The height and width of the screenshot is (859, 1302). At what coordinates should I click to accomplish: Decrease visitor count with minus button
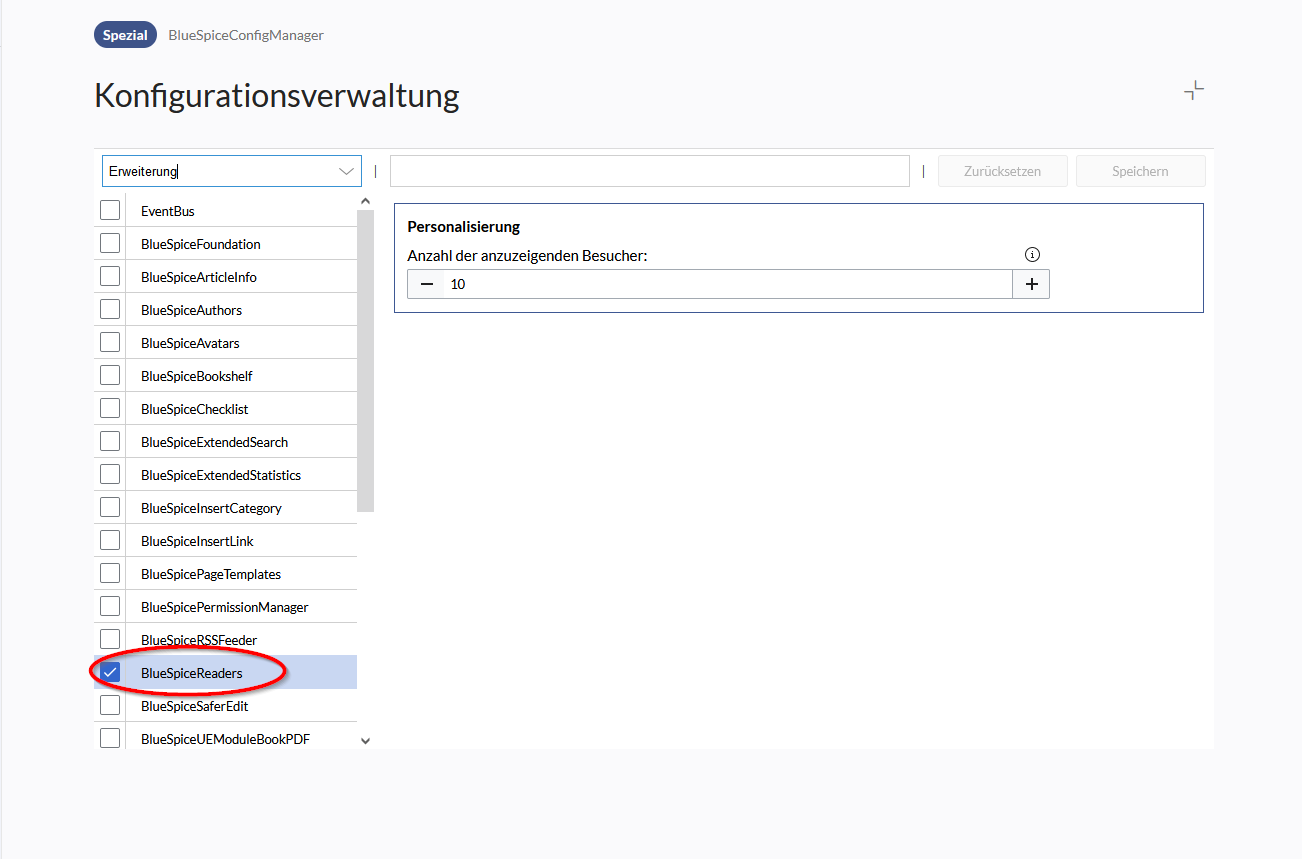coord(427,284)
